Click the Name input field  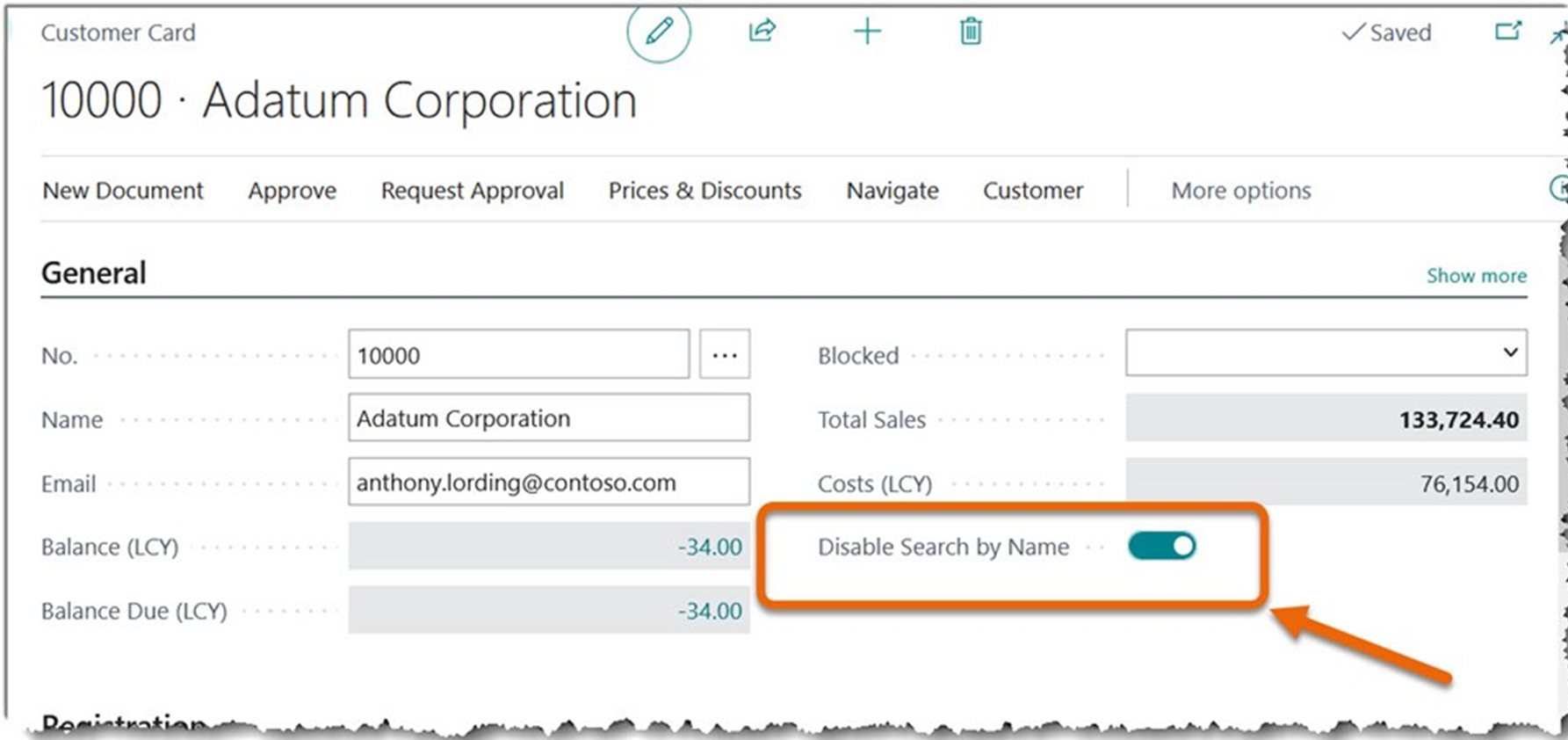coord(549,417)
